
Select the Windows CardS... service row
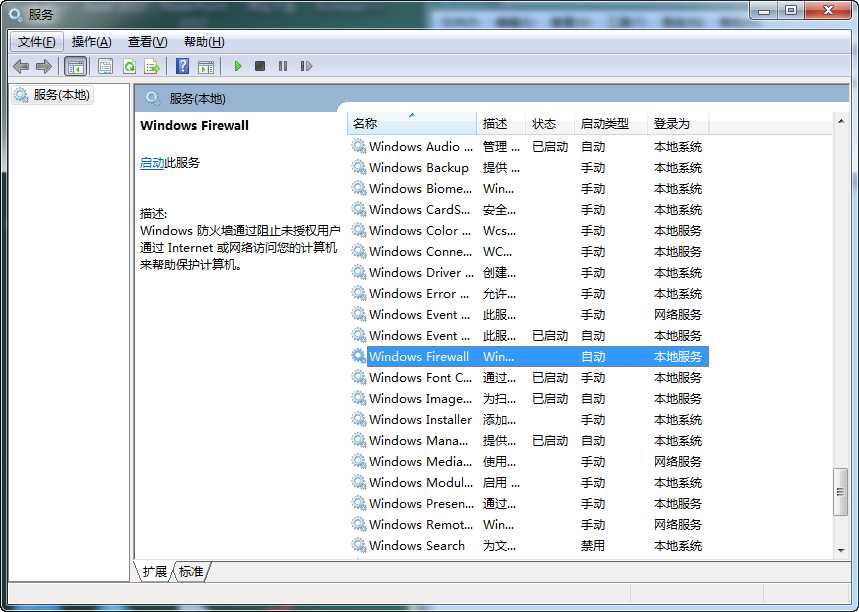click(528, 209)
